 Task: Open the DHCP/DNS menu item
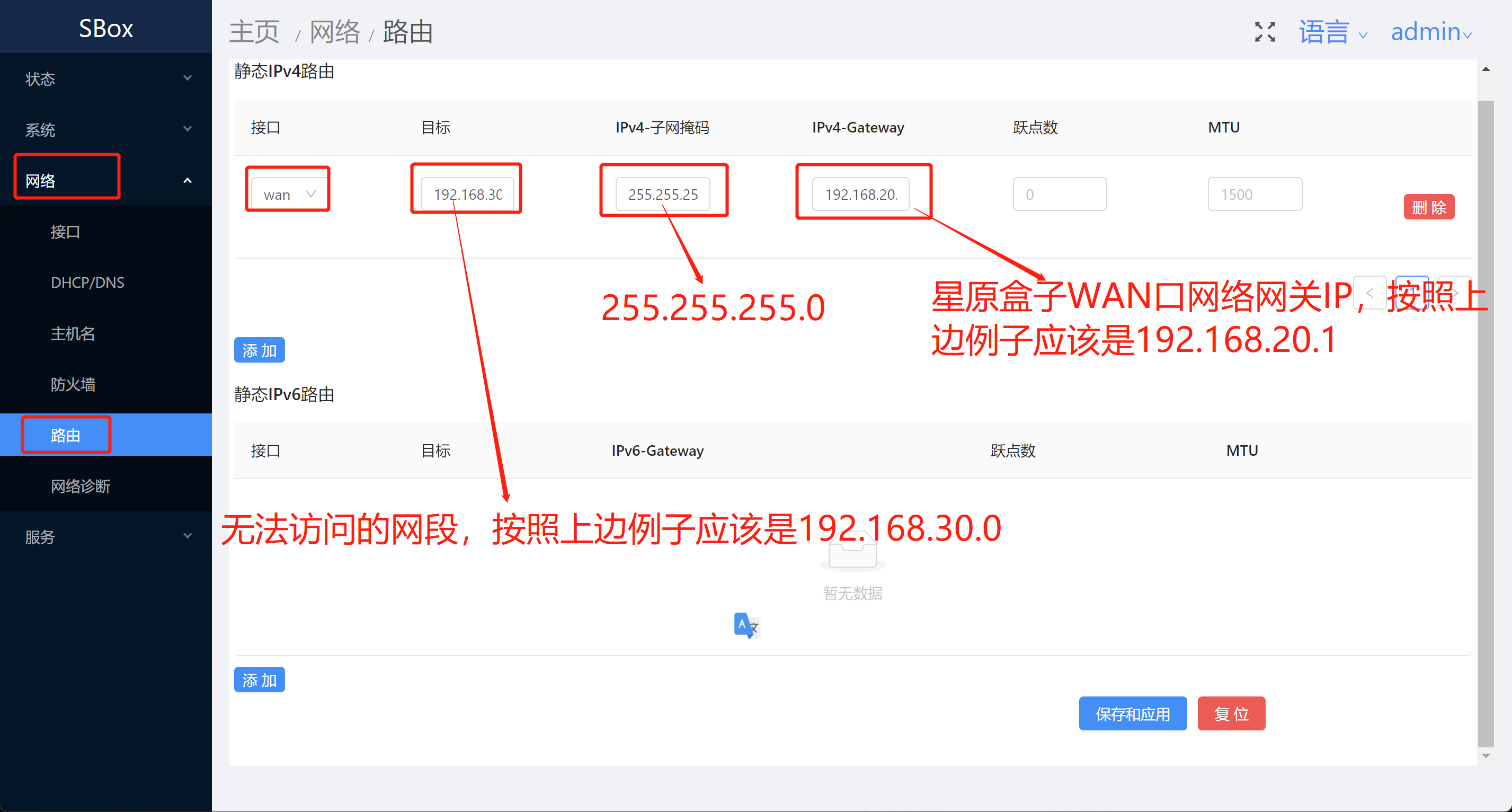click(x=87, y=283)
